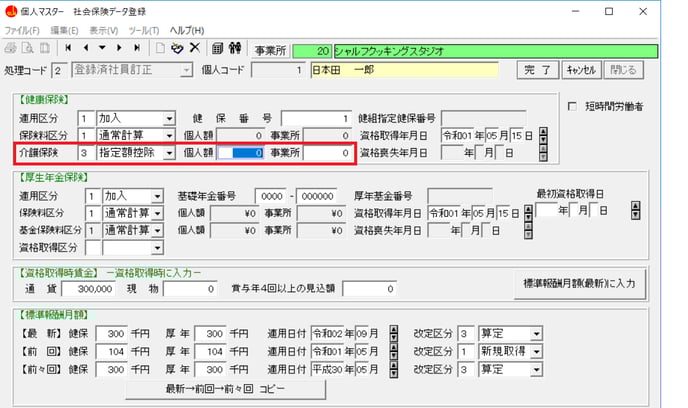
Task: Open the record list down-arrow in toolbar
Action: point(102,48)
